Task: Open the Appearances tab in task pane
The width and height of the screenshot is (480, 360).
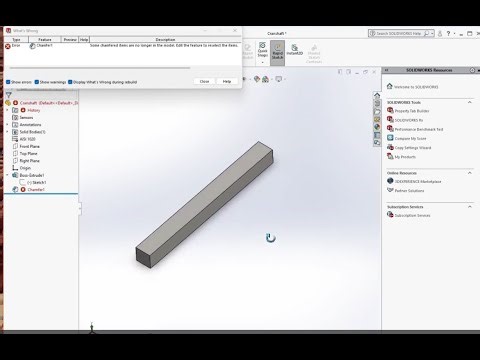Action: point(377,127)
